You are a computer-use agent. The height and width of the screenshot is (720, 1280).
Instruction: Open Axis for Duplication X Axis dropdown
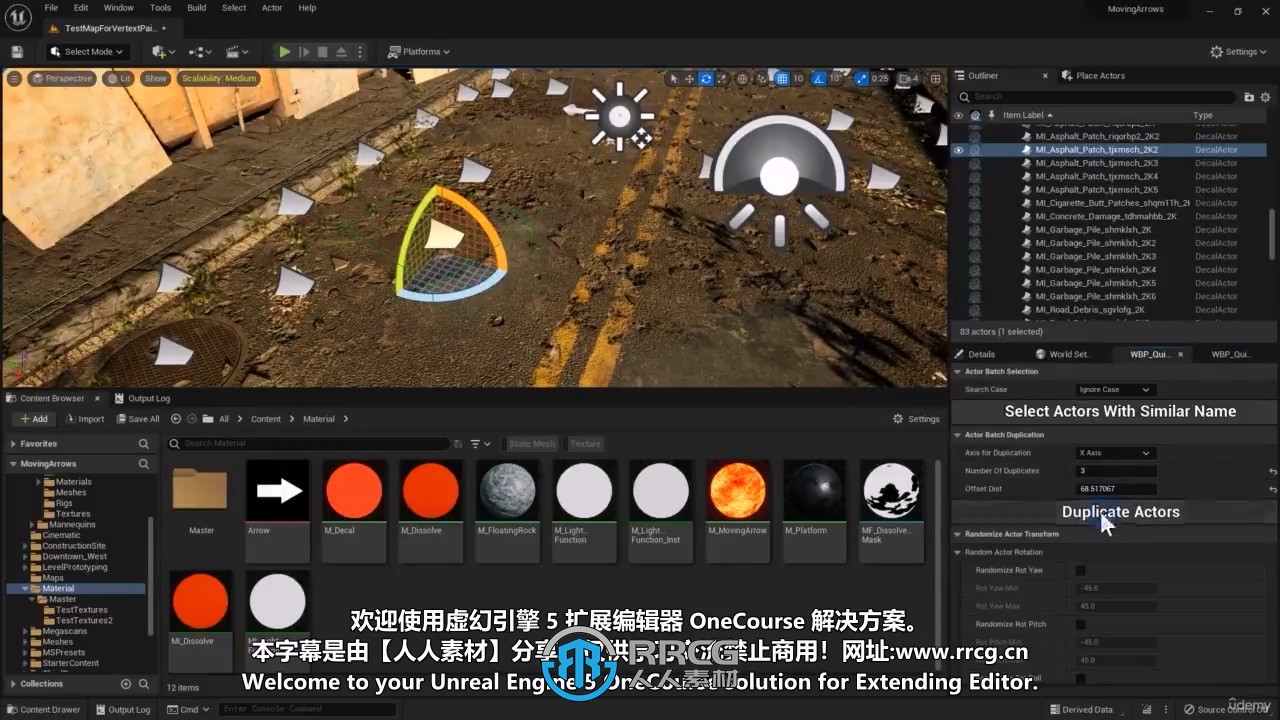pos(1115,453)
